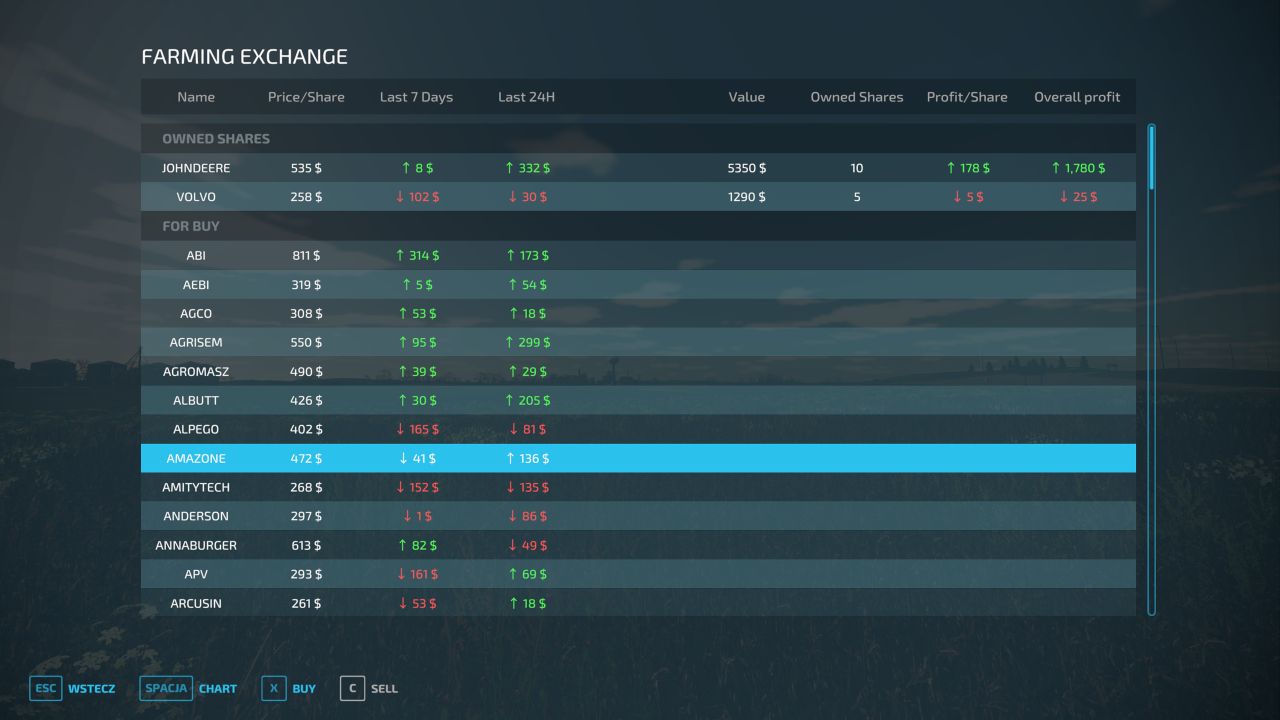The height and width of the screenshot is (720, 1280).
Task: Select the AGCO stock row
Action: [638, 313]
